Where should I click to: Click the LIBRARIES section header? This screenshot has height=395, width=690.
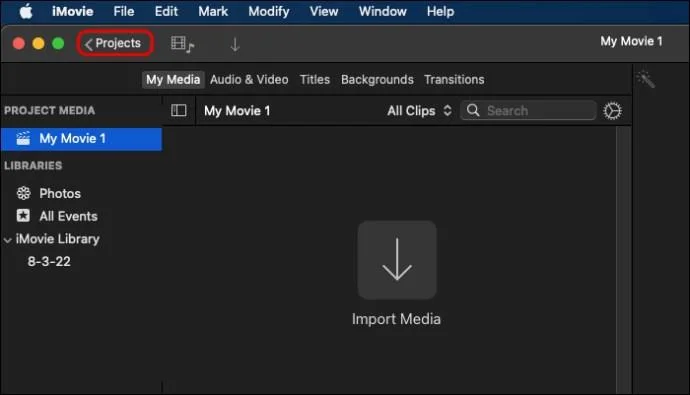[x=33, y=166]
